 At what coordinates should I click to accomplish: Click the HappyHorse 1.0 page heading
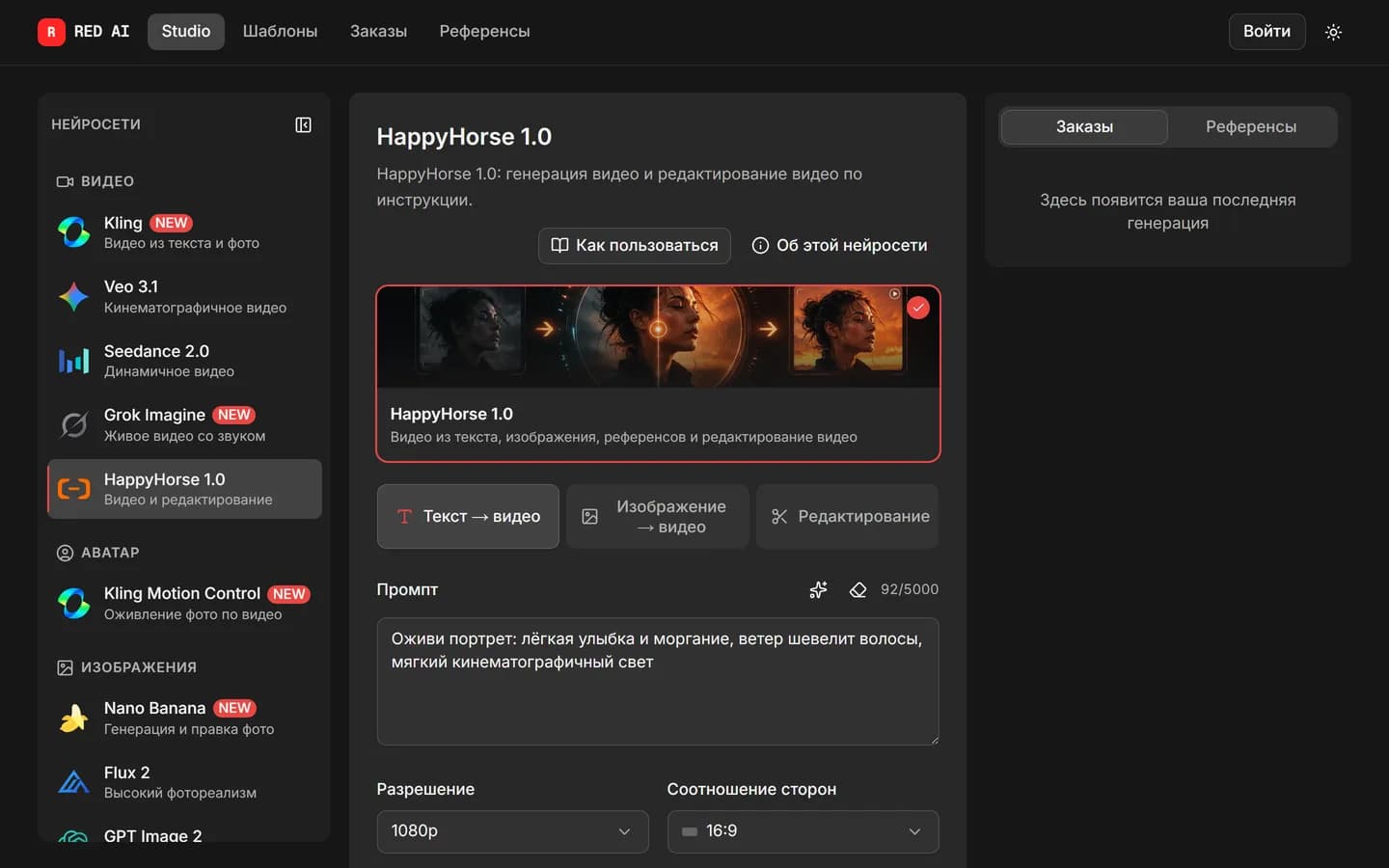click(464, 137)
